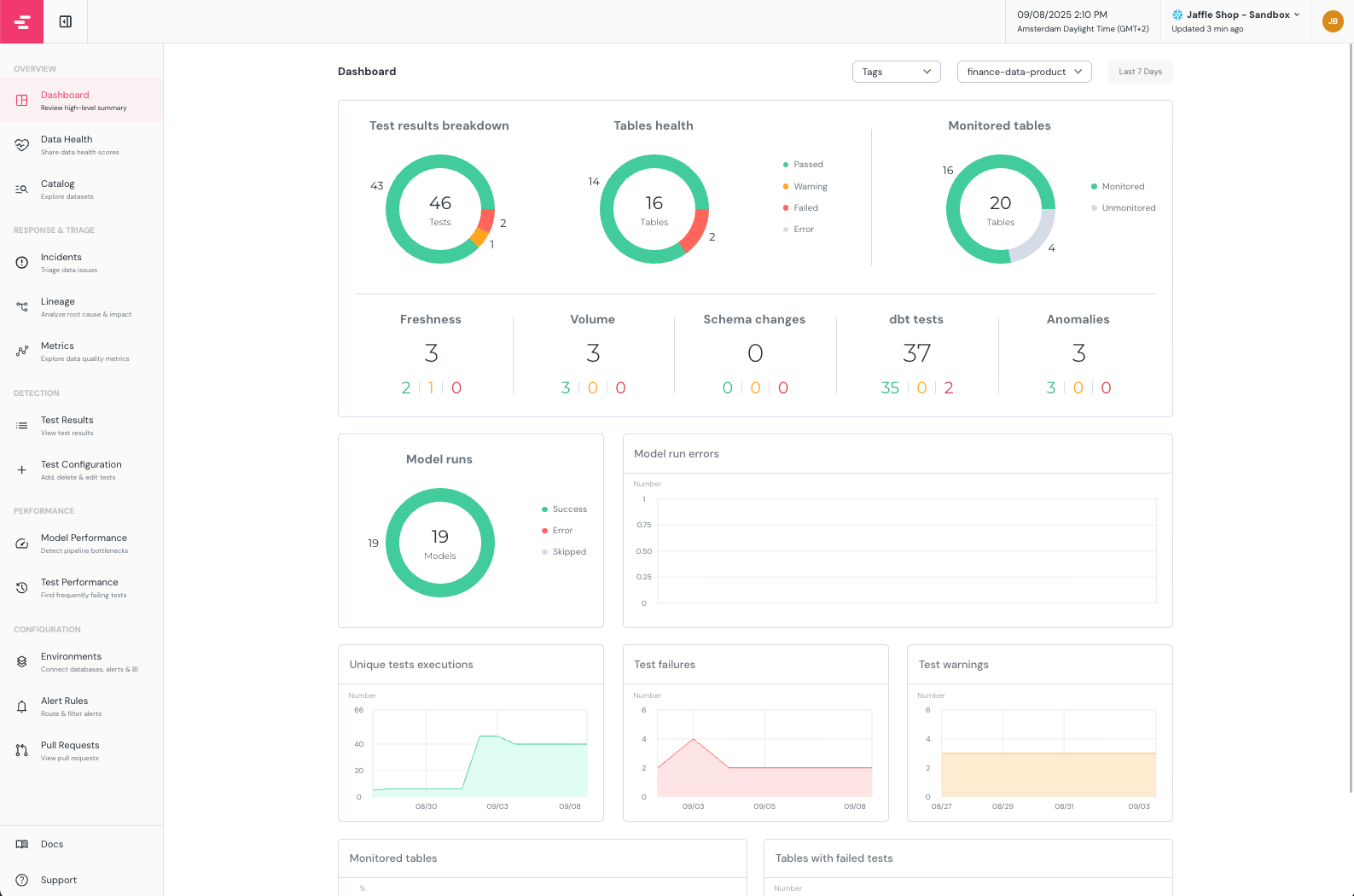Open the JB user avatar menu

tap(1333, 21)
